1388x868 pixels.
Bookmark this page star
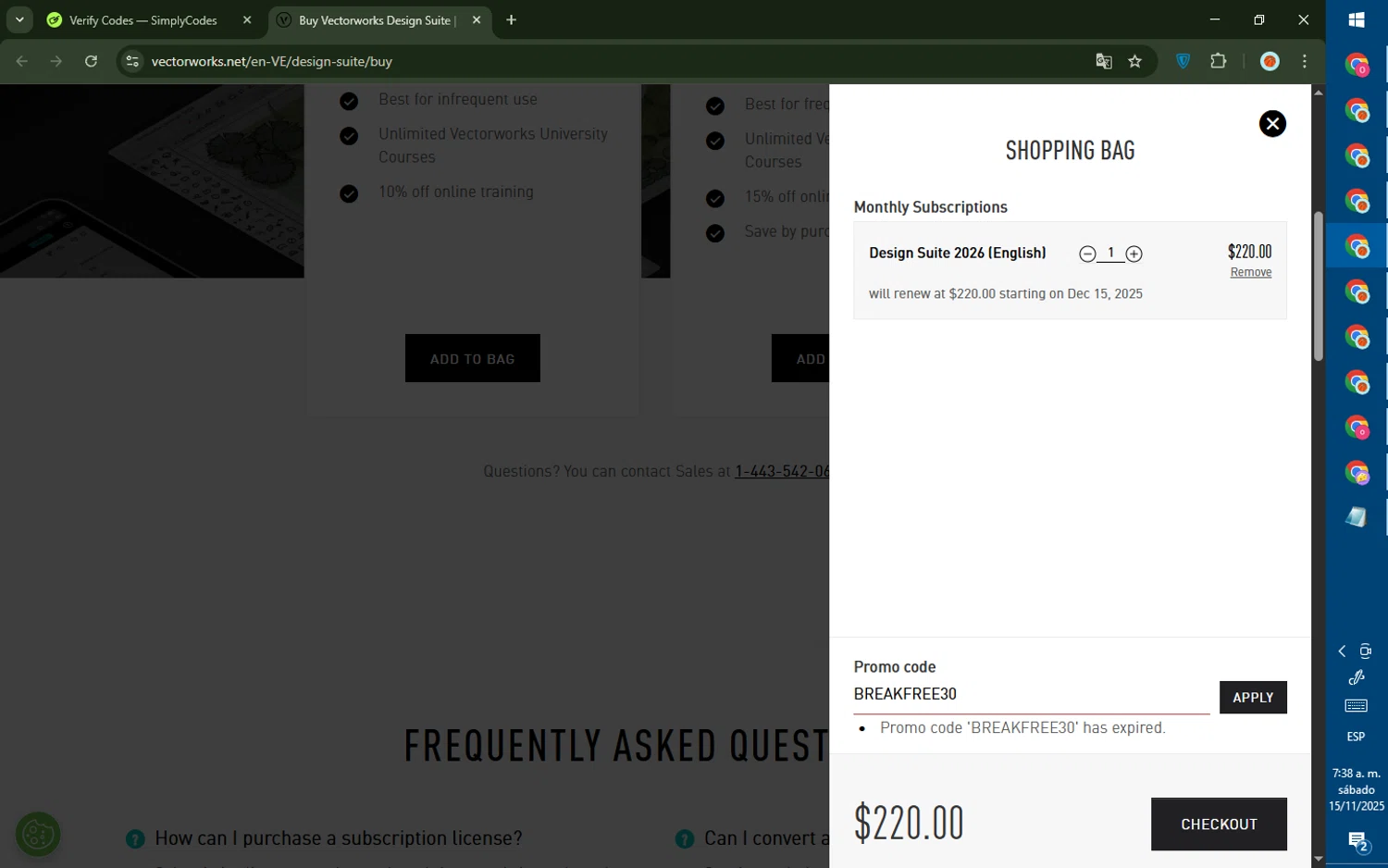click(1134, 61)
